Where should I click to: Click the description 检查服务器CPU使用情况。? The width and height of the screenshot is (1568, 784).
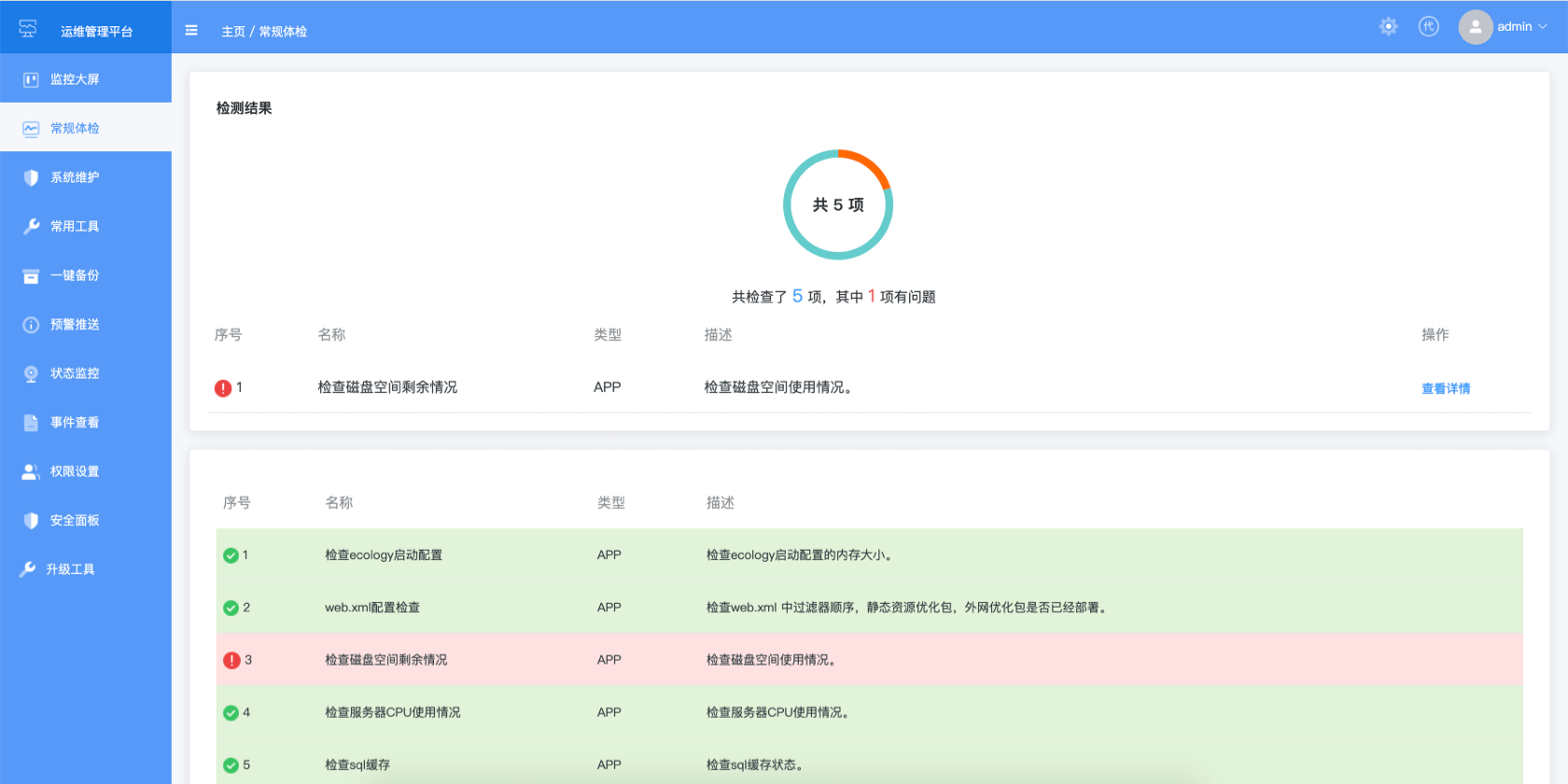point(779,712)
